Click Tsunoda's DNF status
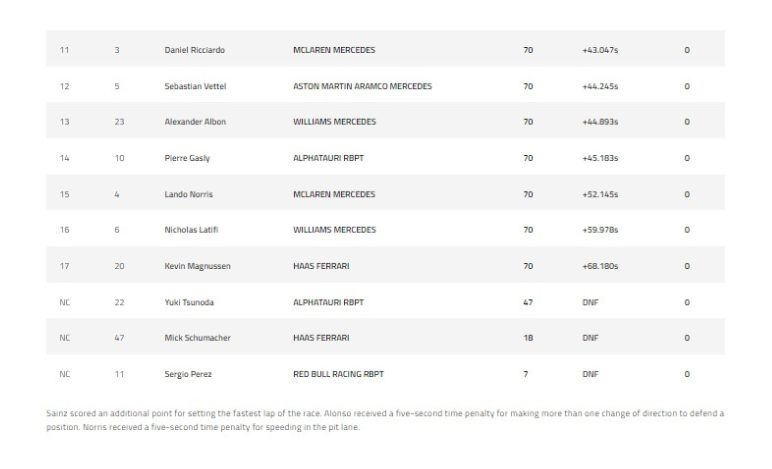 tap(589, 302)
